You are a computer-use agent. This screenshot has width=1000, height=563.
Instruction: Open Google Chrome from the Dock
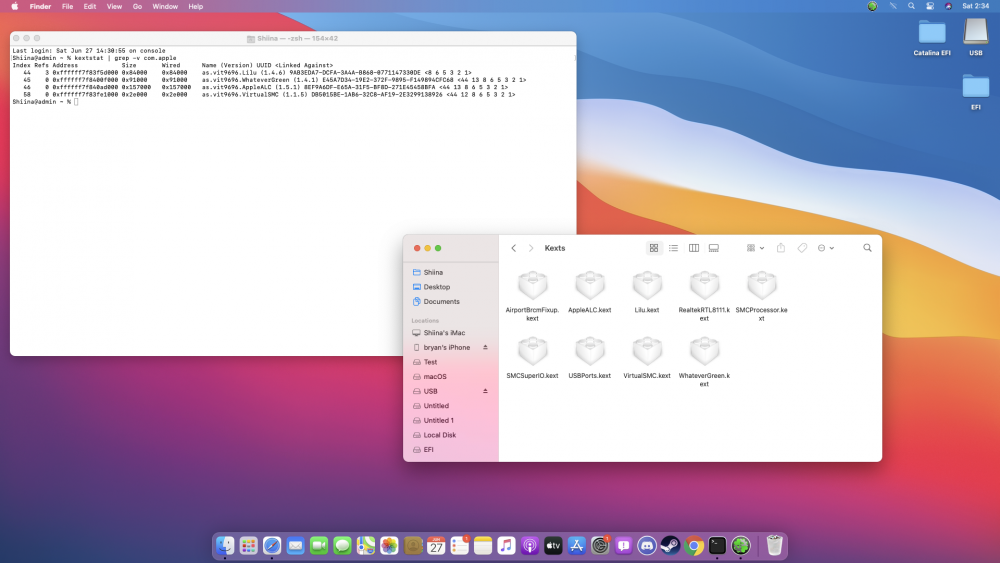click(694, 546)
